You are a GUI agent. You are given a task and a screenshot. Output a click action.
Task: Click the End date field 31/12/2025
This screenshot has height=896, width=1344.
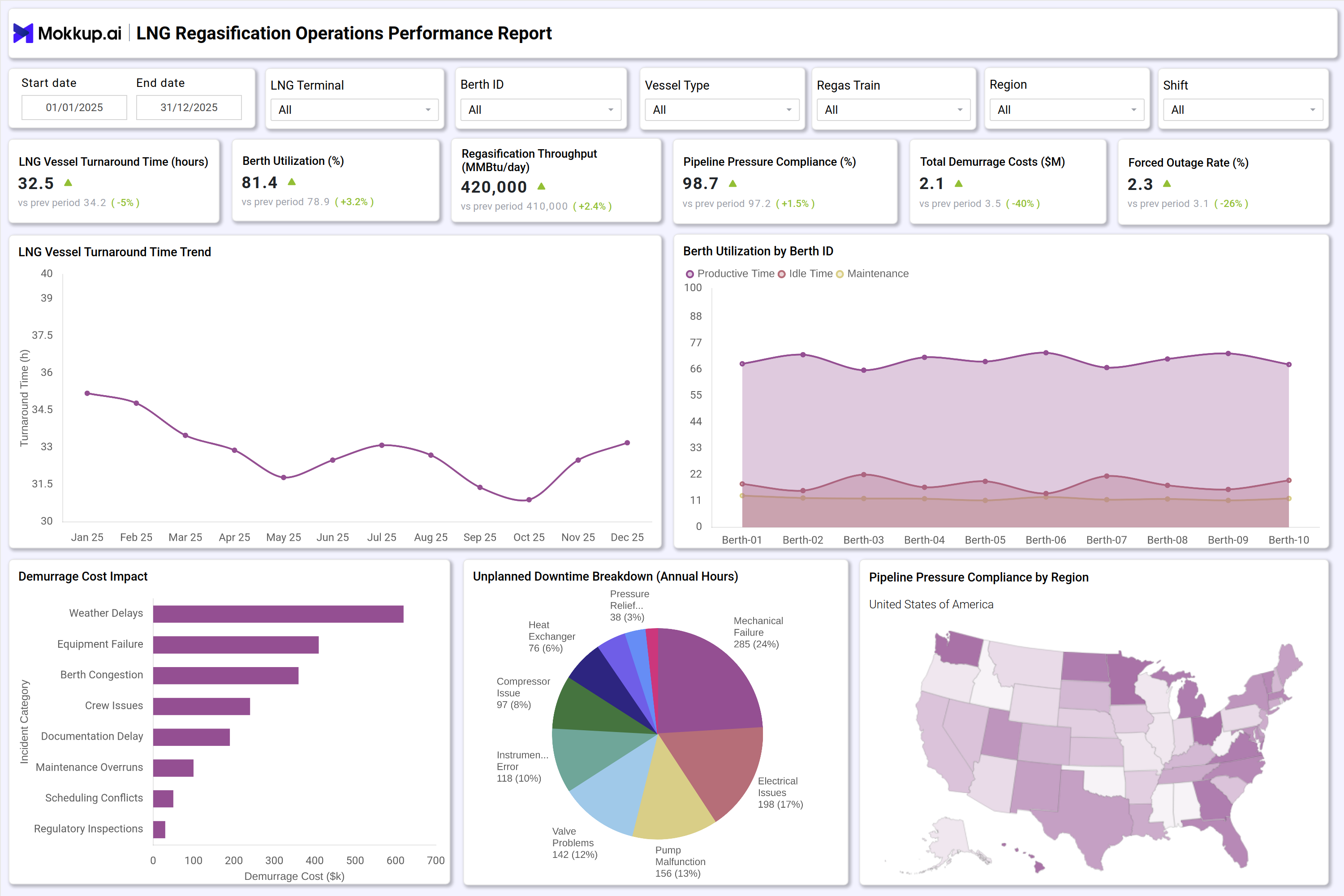coord(189,108)
